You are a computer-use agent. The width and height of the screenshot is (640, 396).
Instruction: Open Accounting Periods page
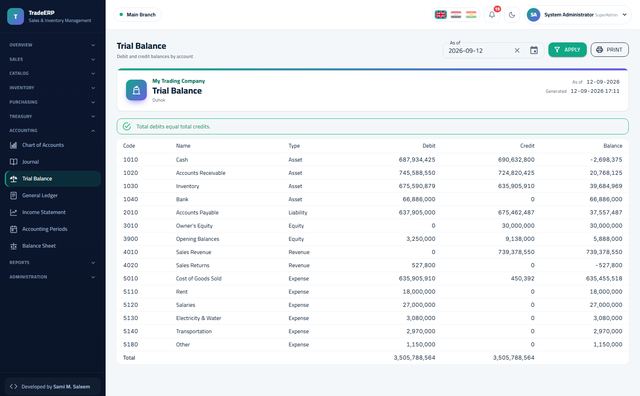[x=52, y=229]
